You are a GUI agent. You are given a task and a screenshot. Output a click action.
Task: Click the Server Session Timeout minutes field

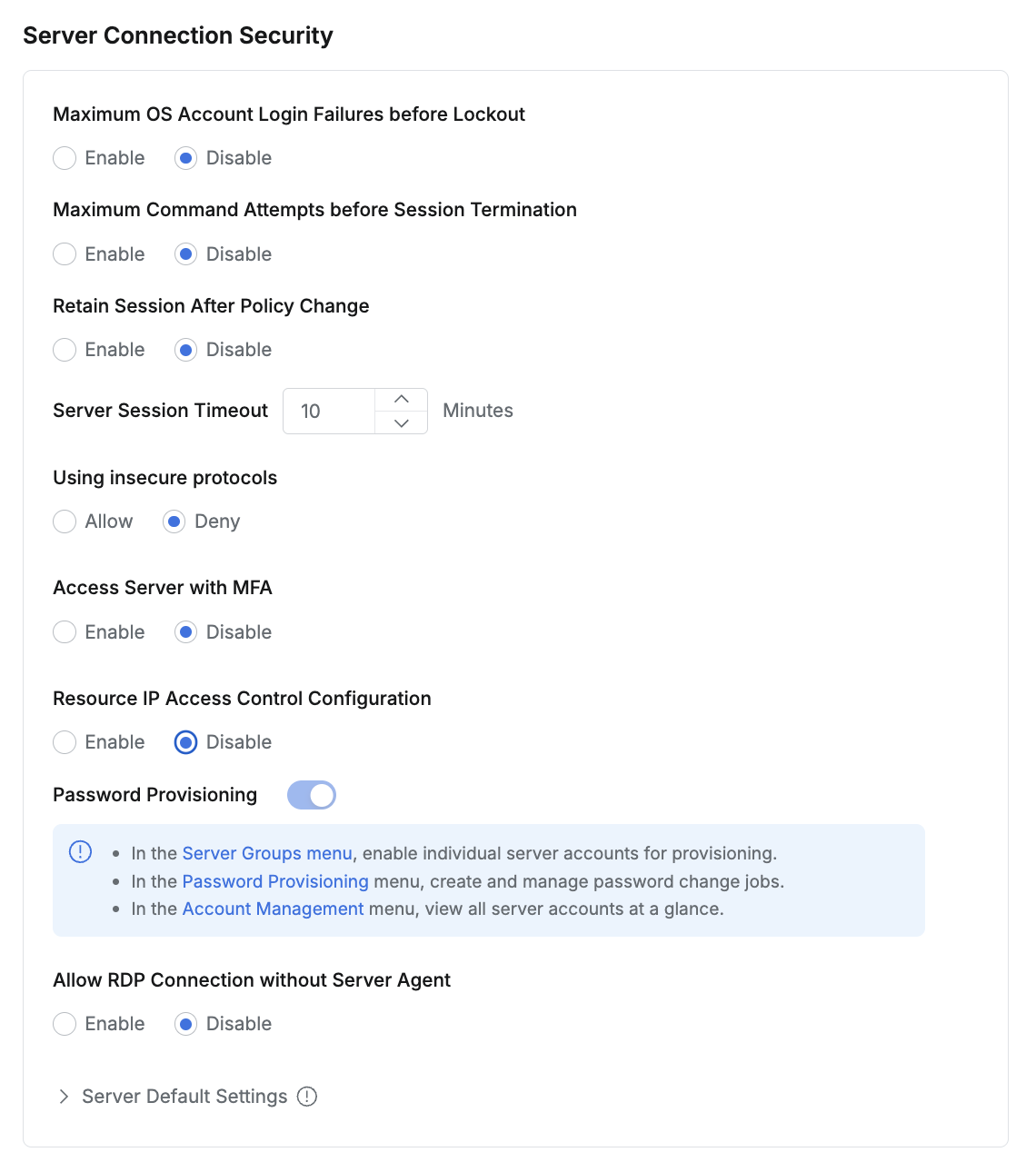329,412
